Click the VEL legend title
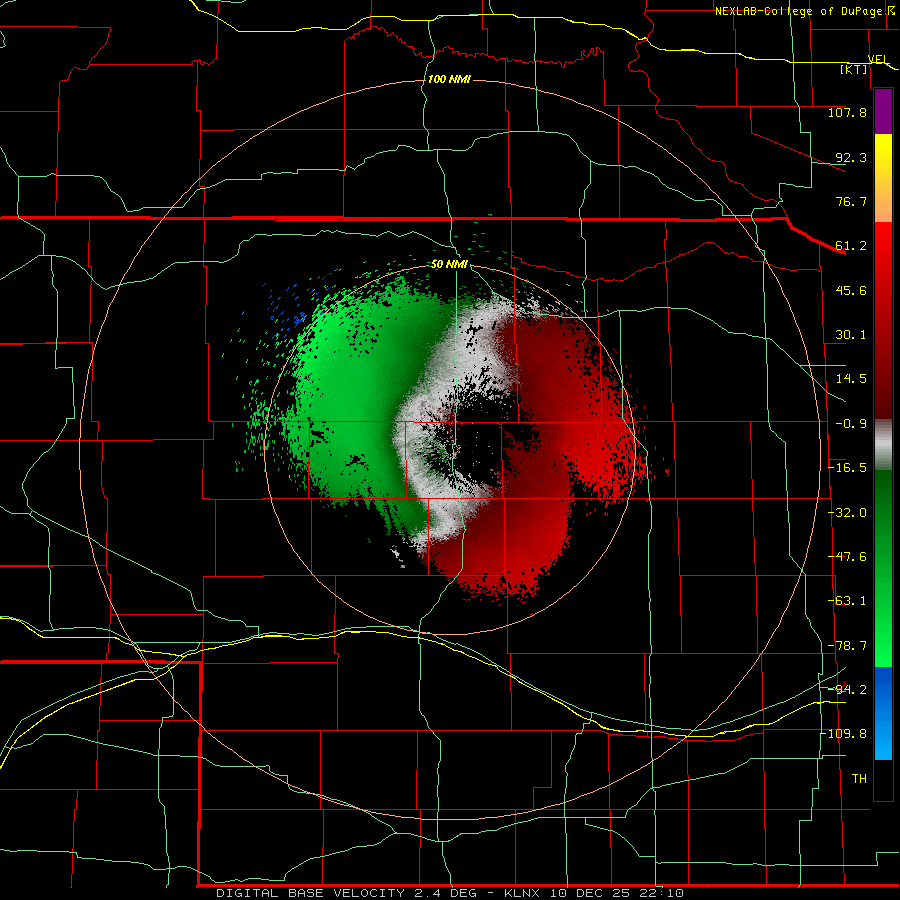This screenshot has width=900, height=900. [x=878, y=60]
